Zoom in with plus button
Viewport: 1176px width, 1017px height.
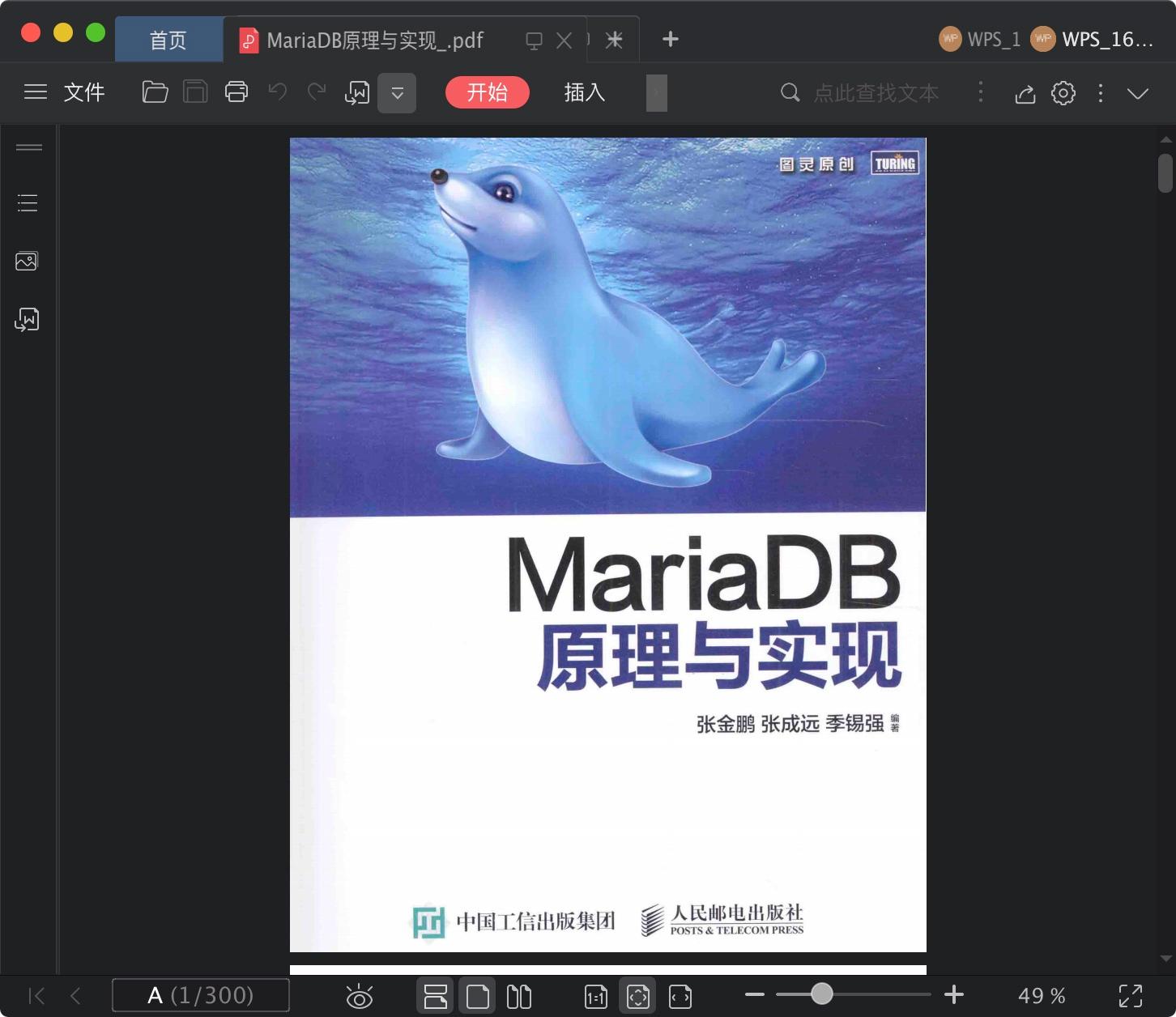click(954, 994)
